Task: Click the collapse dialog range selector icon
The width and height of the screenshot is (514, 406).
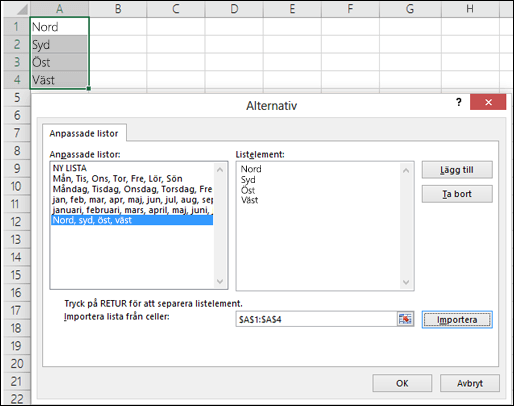Action: point(405,319)
